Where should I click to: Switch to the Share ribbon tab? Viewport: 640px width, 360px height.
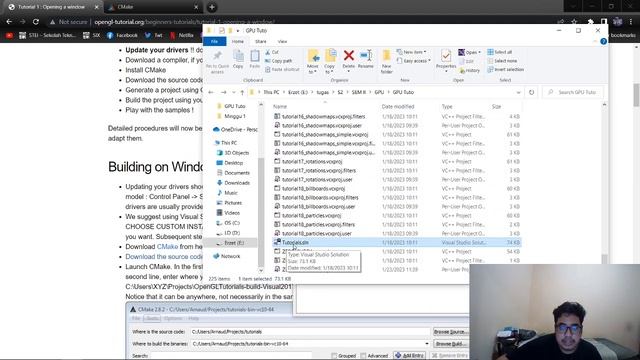[x=260, y=41]
